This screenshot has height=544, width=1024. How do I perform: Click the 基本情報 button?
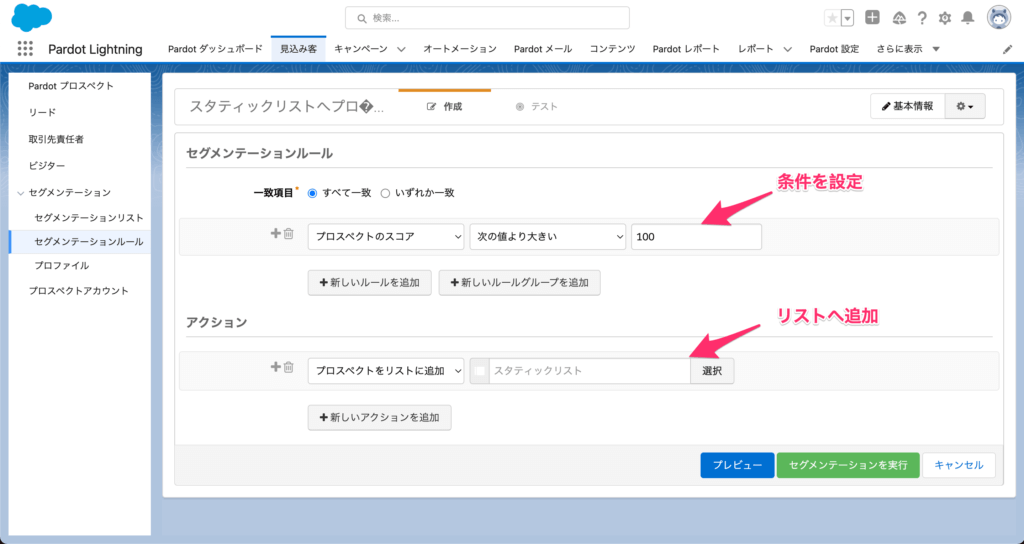(x=908, y=106)
